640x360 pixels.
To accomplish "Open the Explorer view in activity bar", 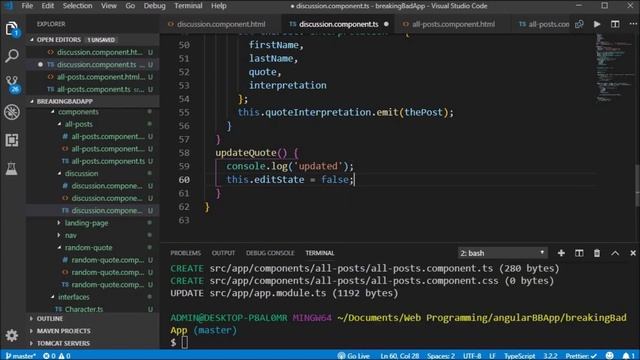I will (12, 29).
